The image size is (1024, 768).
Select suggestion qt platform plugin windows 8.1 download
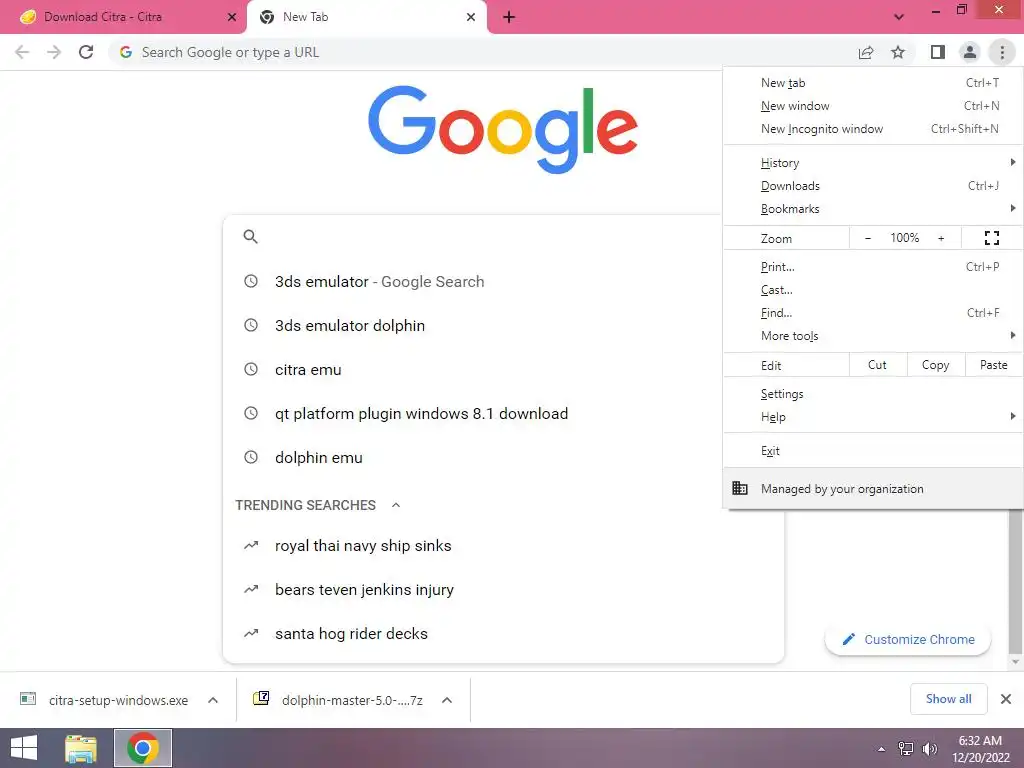click(x=503, y=413)
